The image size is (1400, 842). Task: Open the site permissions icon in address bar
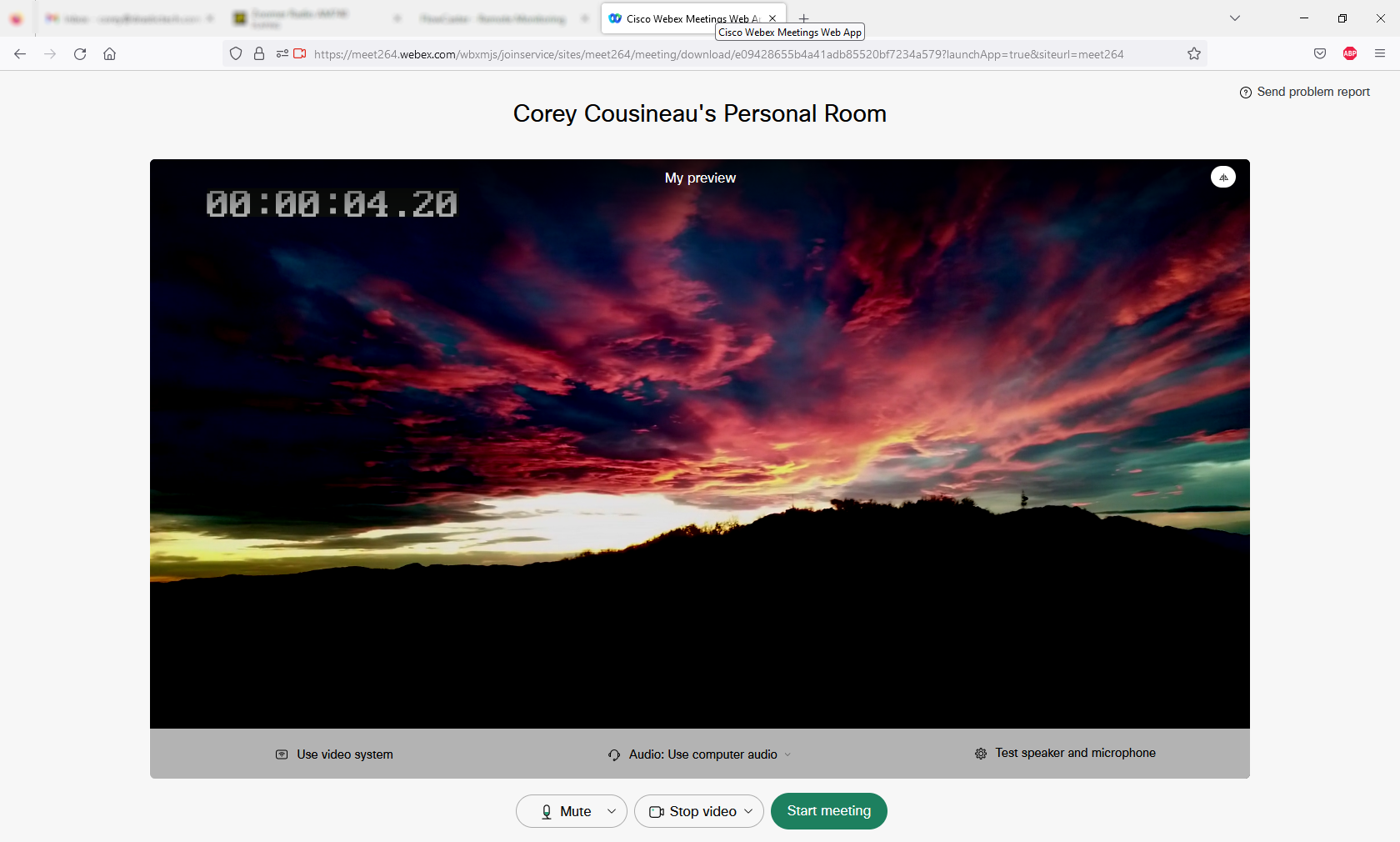(x=282, y=53)
